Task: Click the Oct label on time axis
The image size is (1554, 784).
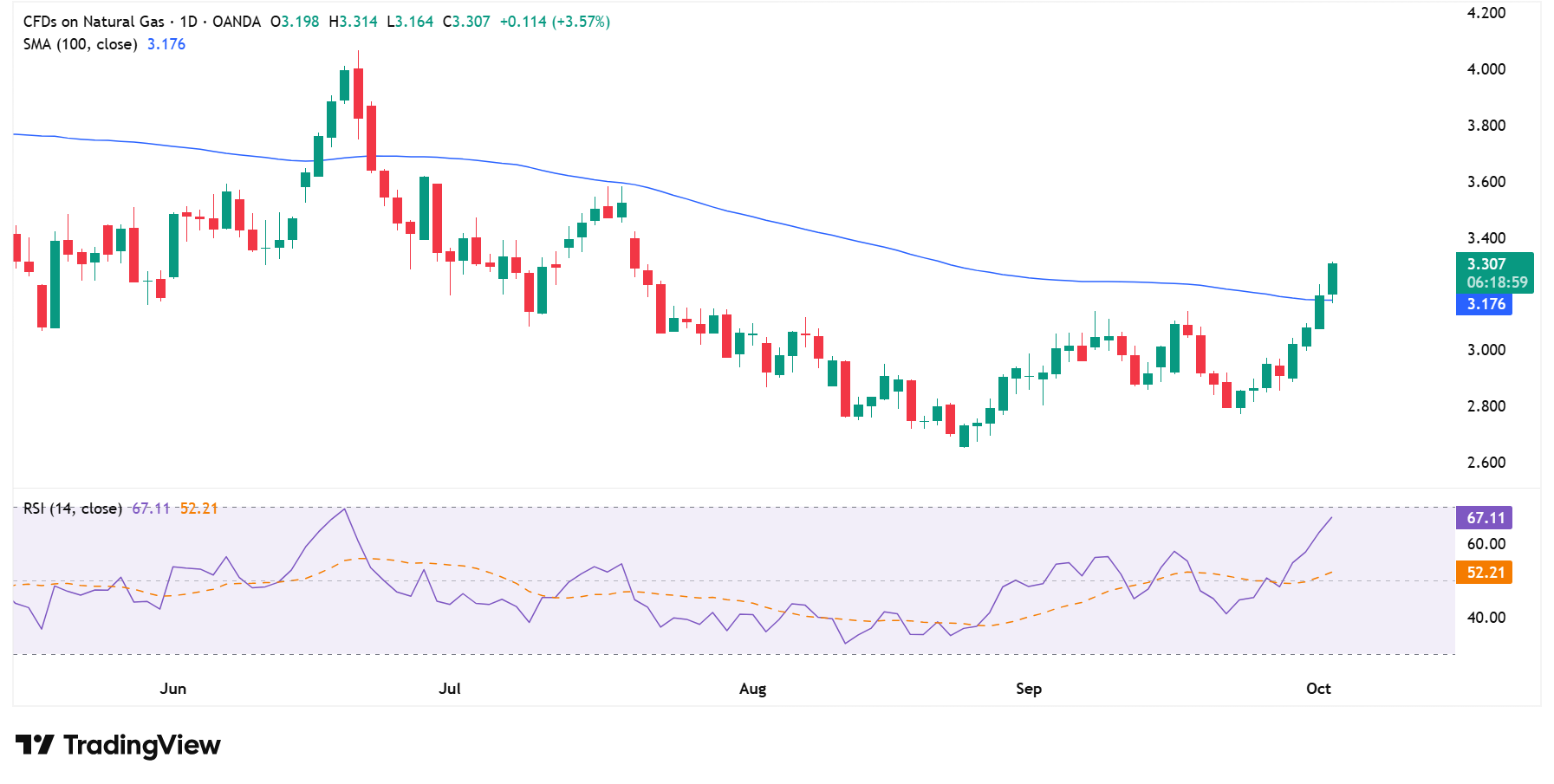Action: (x=1318, y=689)
